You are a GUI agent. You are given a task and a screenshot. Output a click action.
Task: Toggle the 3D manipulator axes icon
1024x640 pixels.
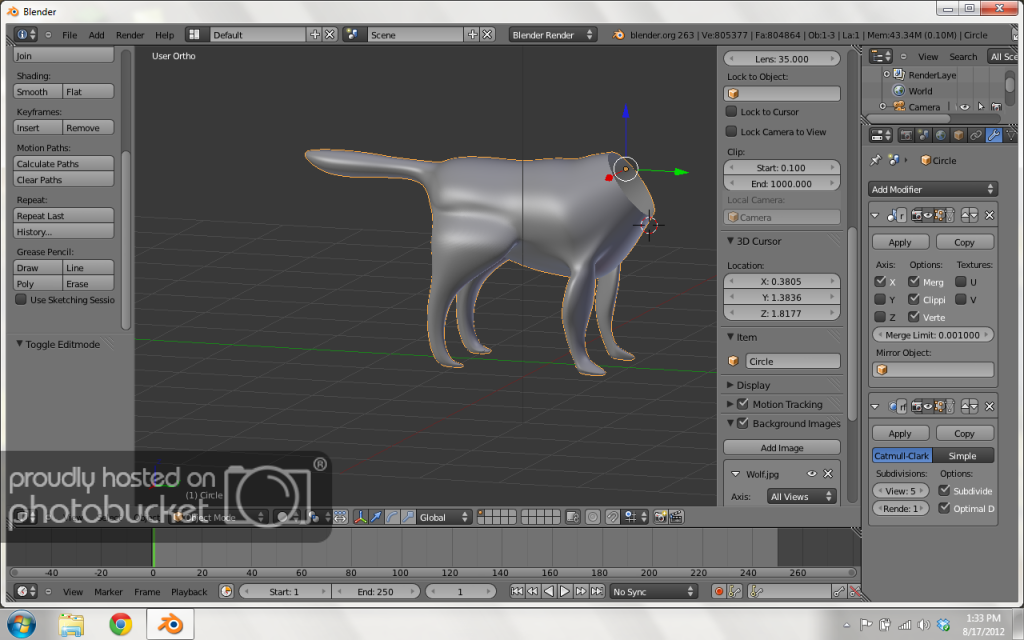tap(360, 517)
